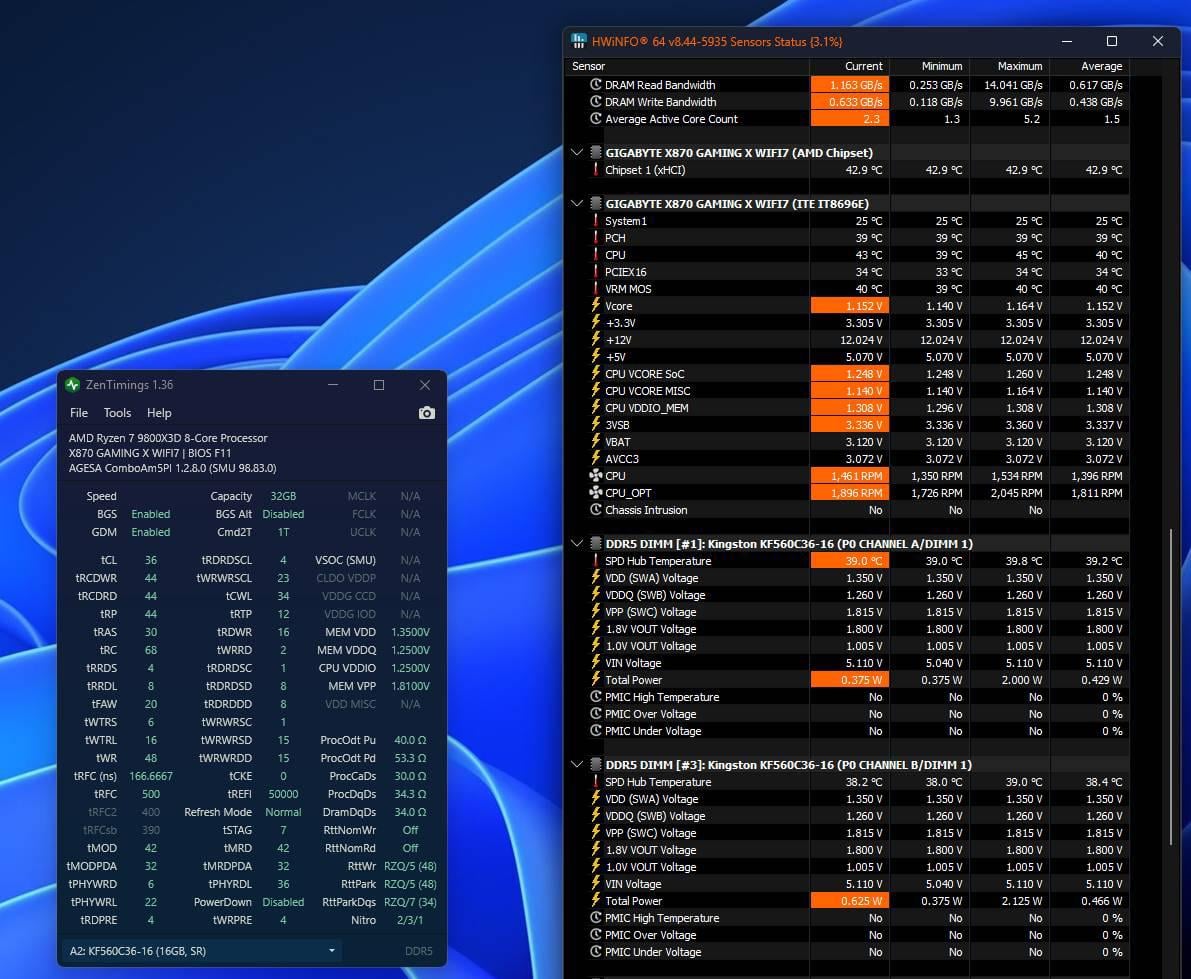This screenshot has width=1191, height=979.
Task: Collapse the ITE IT8696E sensor group
Action: point(577,204)
